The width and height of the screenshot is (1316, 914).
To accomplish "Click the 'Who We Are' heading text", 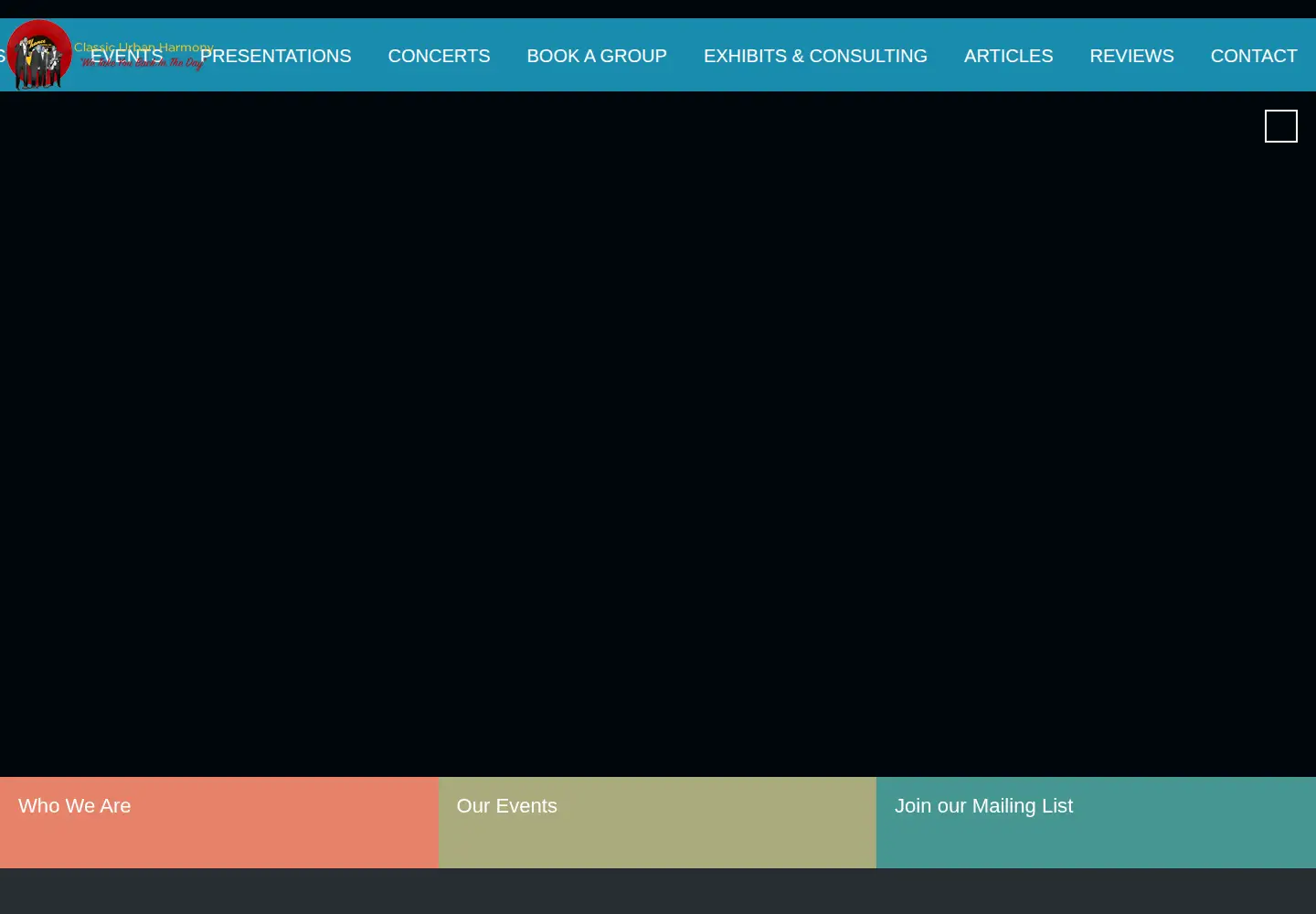I will (74, 806).
